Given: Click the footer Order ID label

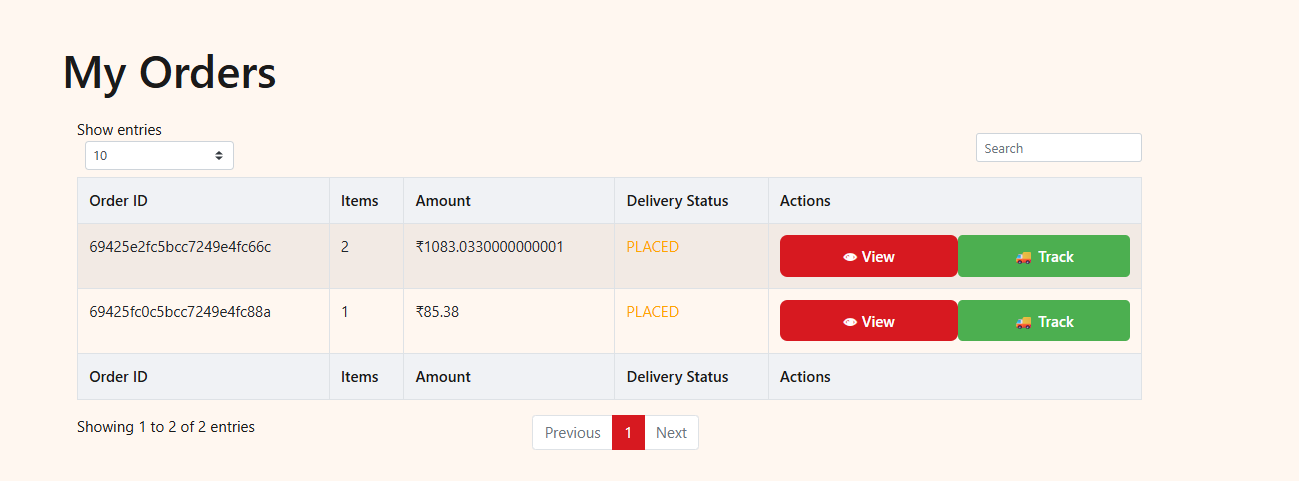Looking at the screenshot, I should pos(118,377).
